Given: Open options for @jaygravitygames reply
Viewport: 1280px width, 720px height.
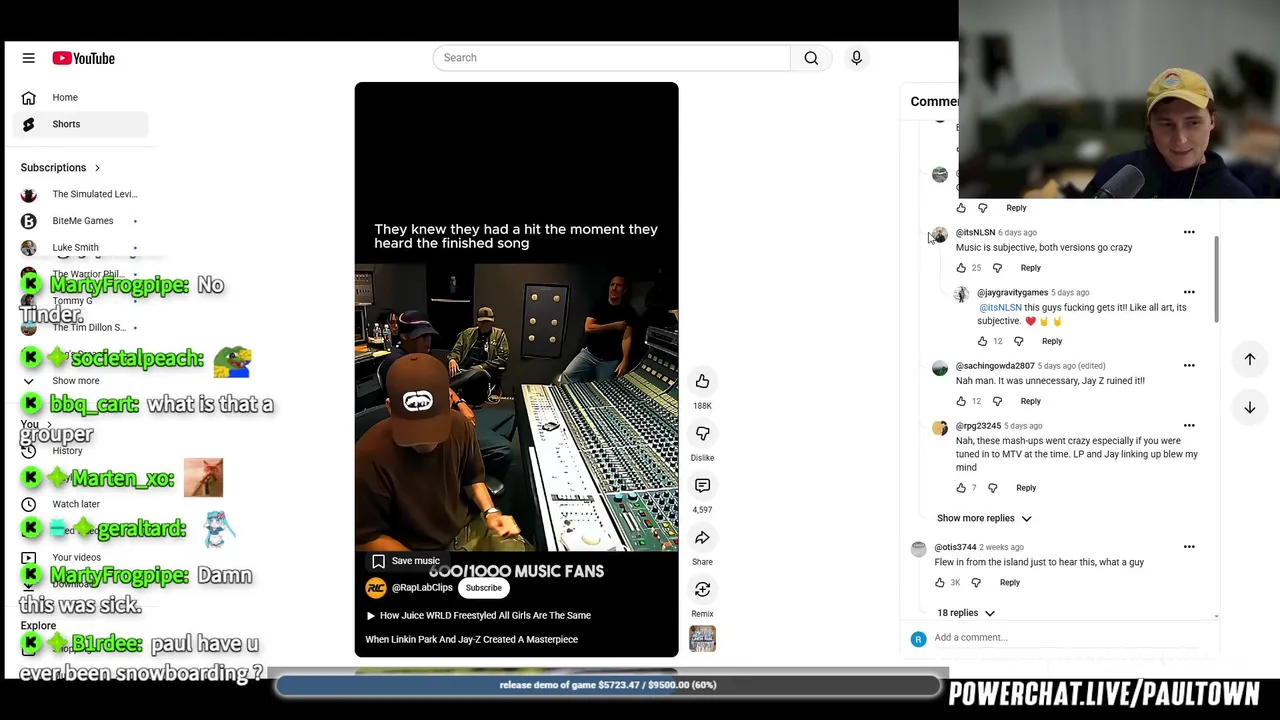Looking at the screenshot, I should point(1189,292).
